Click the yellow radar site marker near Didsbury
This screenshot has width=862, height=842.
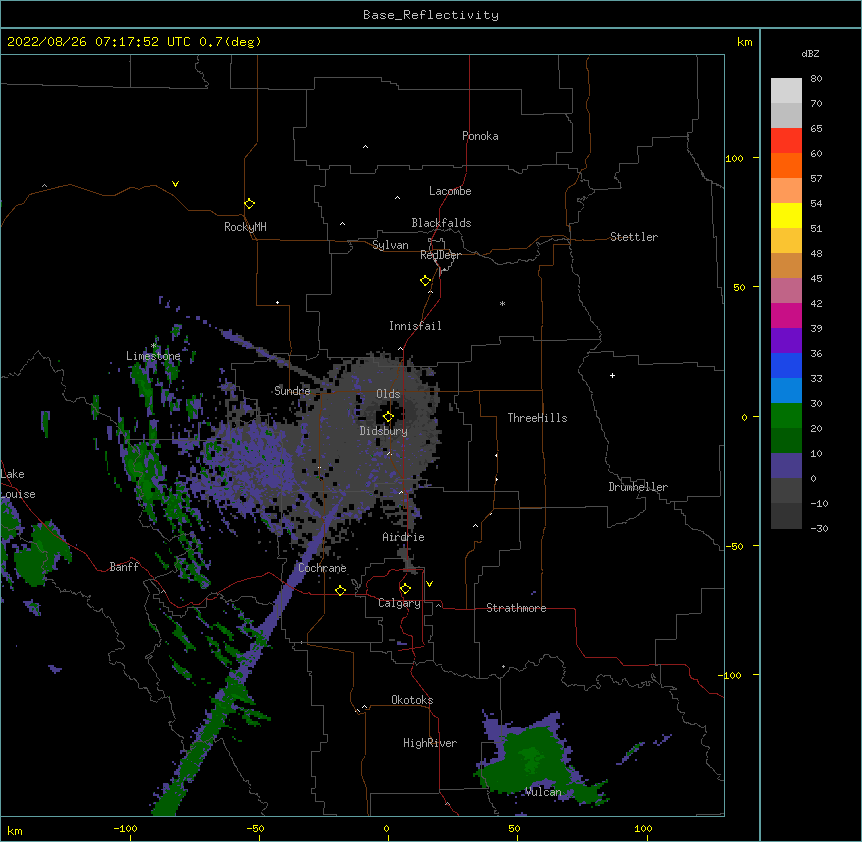click(388, 417)
